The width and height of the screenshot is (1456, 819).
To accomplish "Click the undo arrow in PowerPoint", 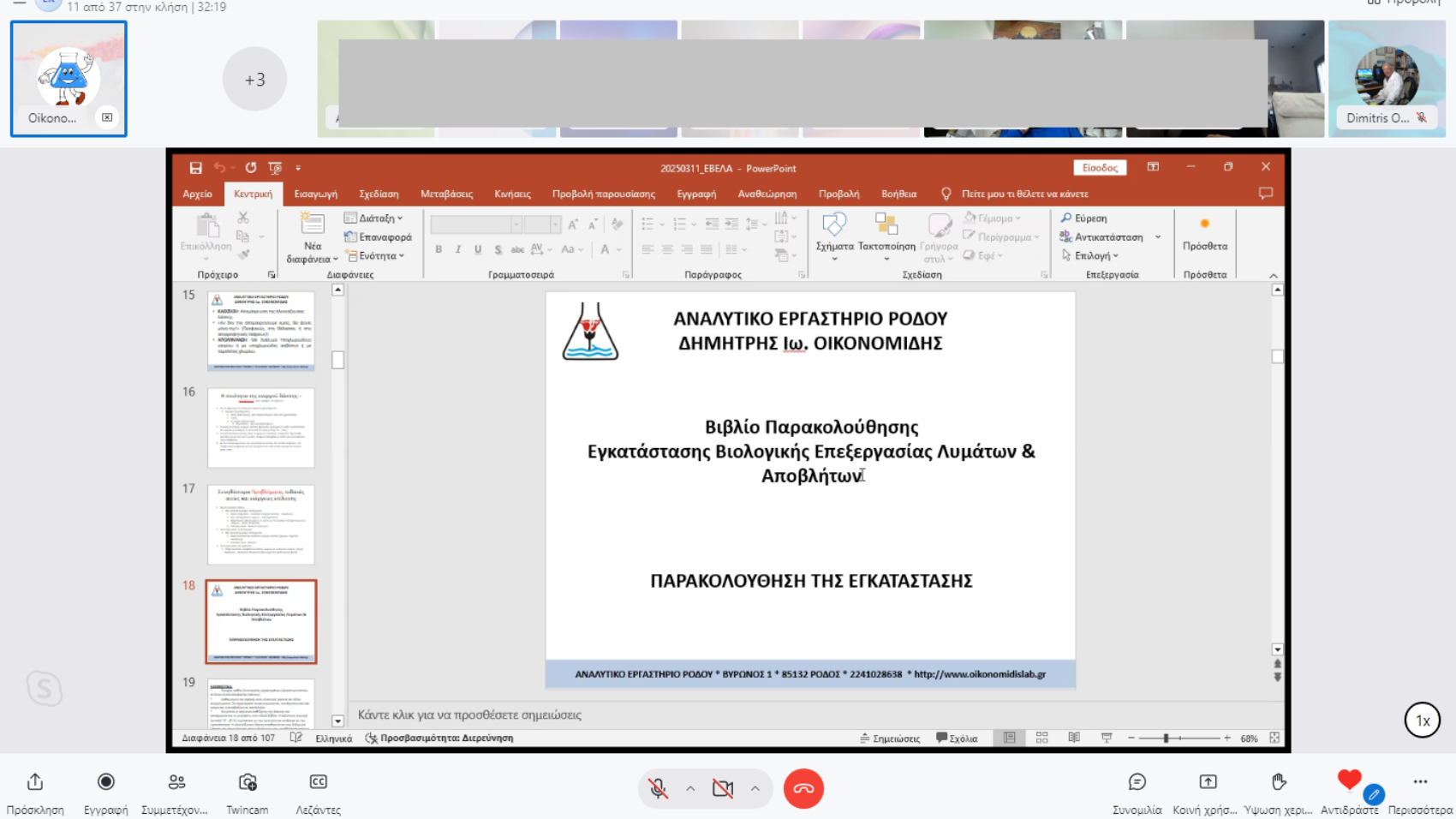I will point(220,168).
